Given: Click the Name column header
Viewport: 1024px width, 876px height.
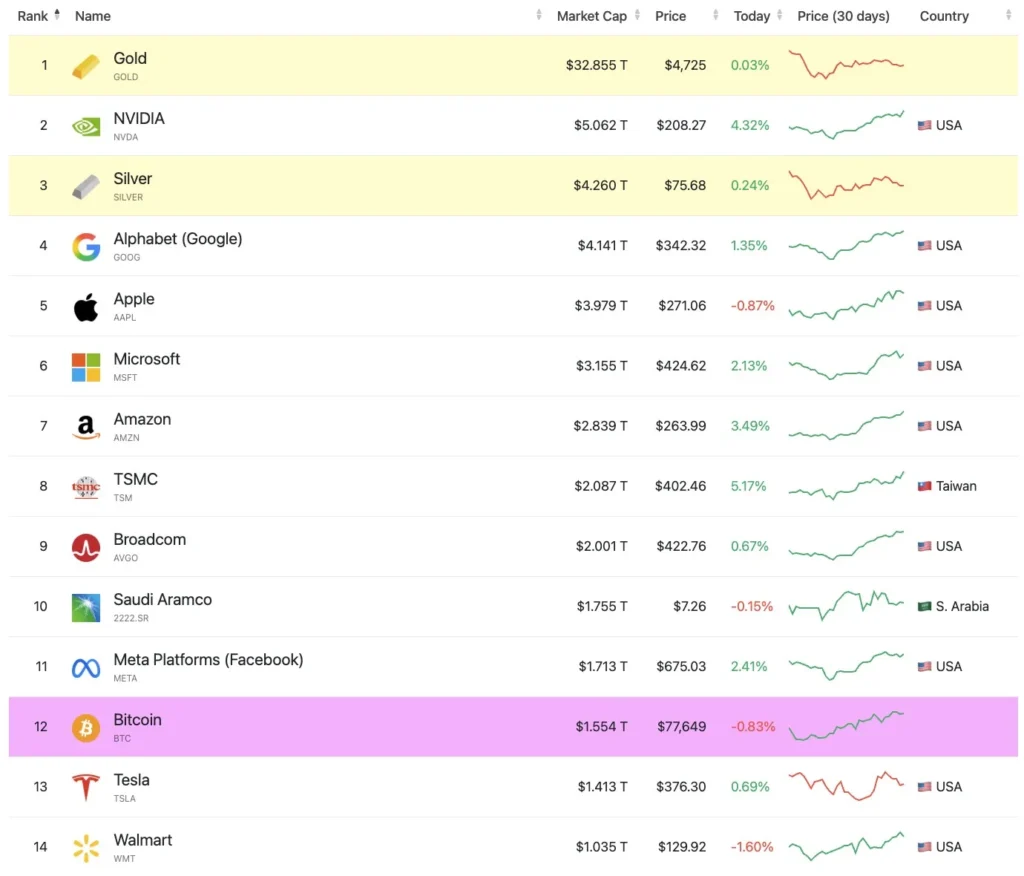Looking at the screenshot, I should pyautogui.click(x=93, y=16).
